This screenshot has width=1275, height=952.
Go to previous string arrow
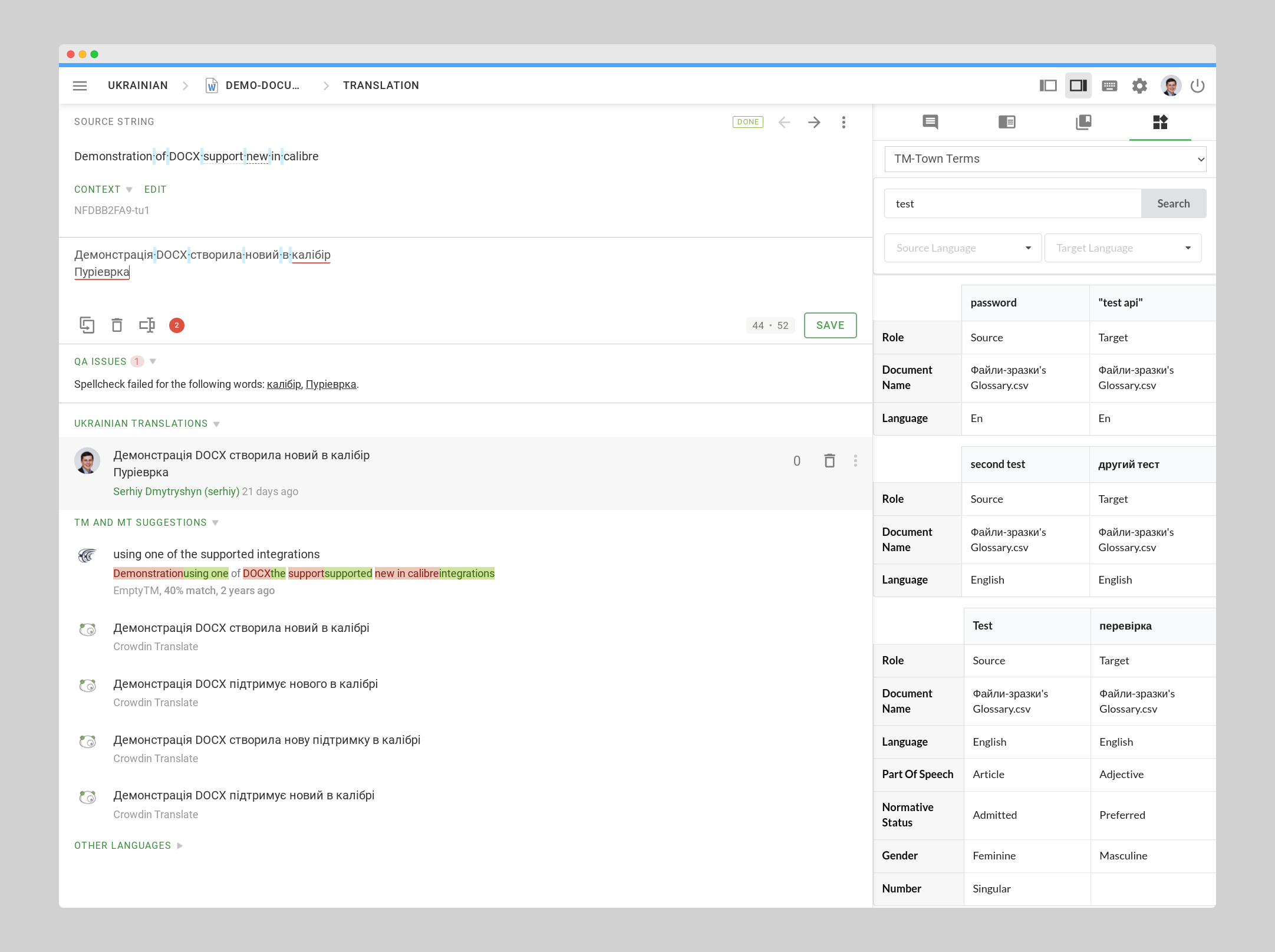pos(784,122)
